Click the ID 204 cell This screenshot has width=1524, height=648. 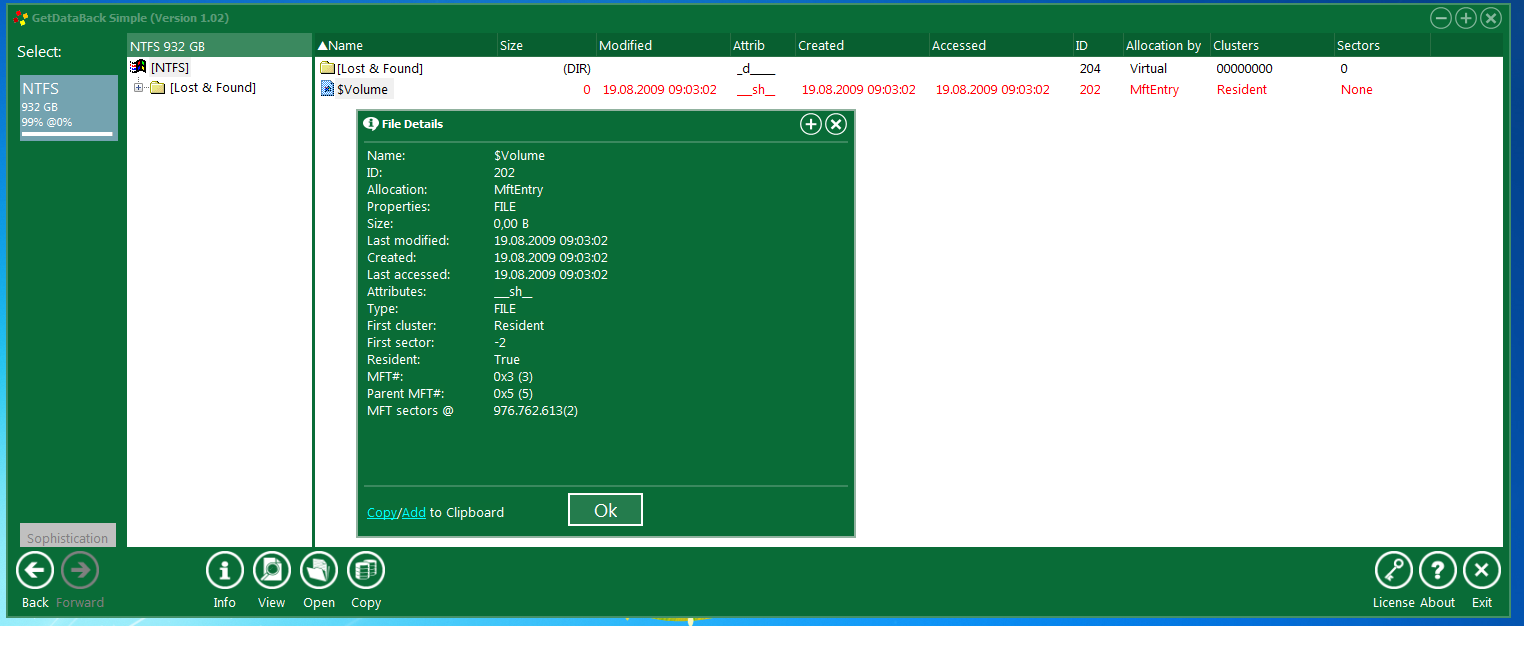tap(1090, 69)
